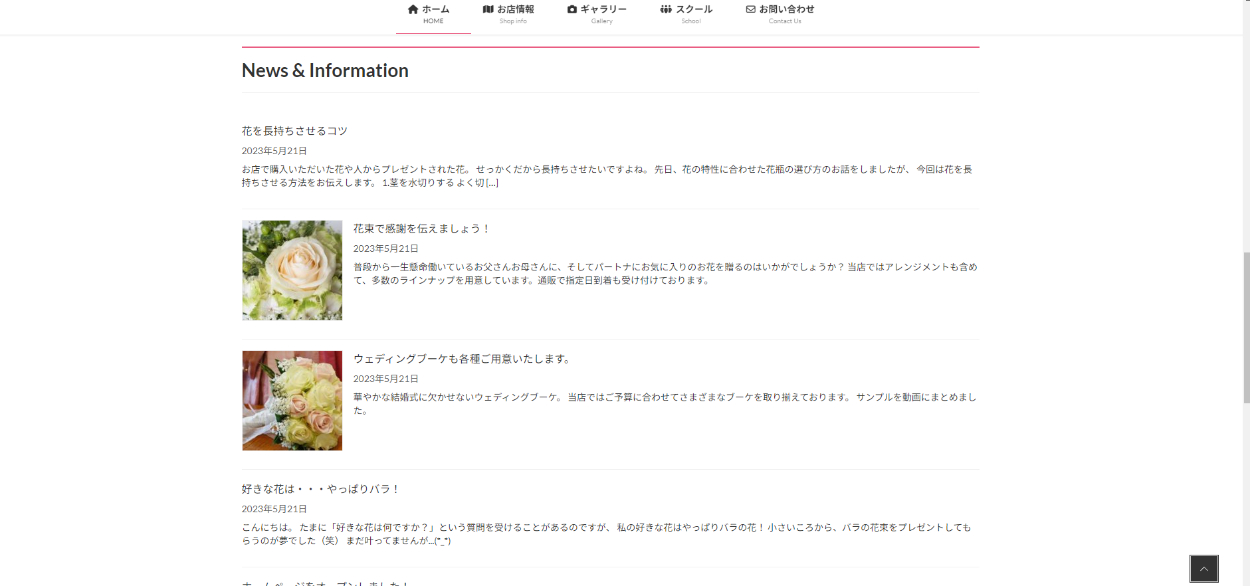Open the ギャラリー menu label
The height and width of the screenshot is (586, 1250).
tap(603, 9)
